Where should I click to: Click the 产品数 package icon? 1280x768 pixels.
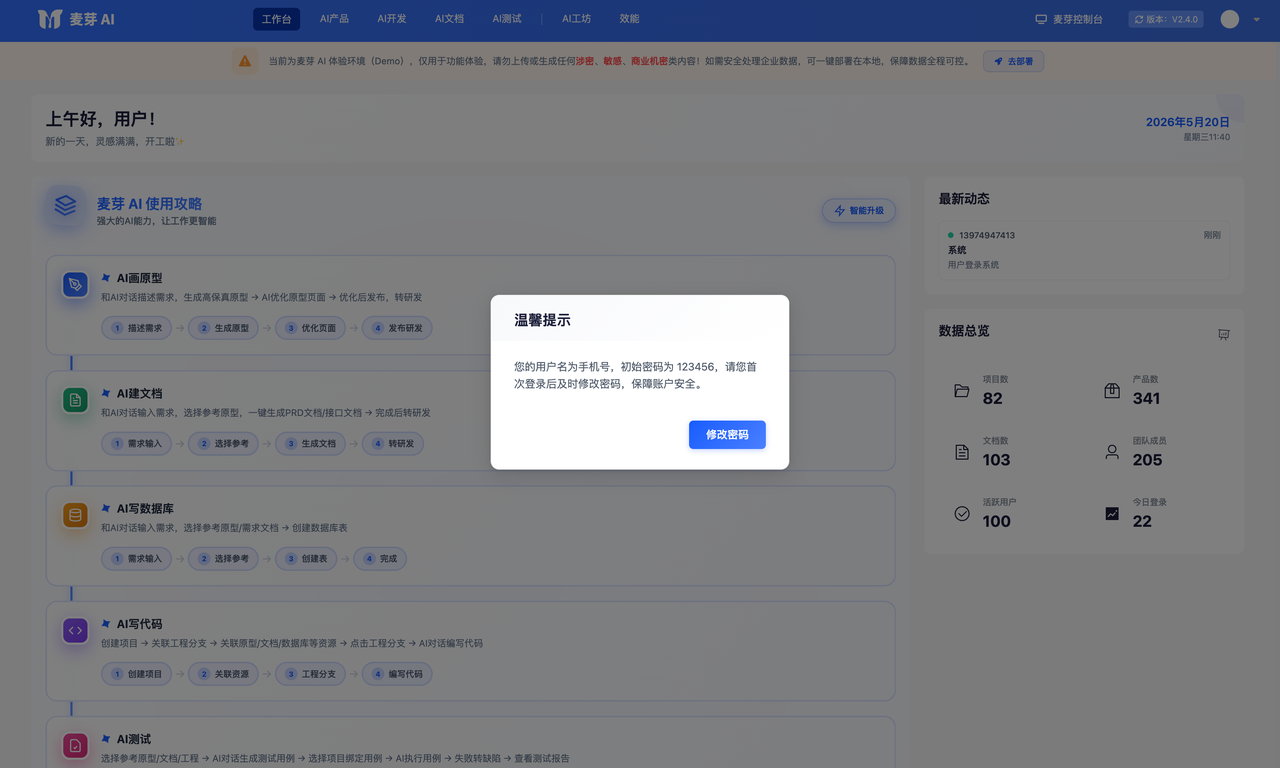coord(1112,391)
